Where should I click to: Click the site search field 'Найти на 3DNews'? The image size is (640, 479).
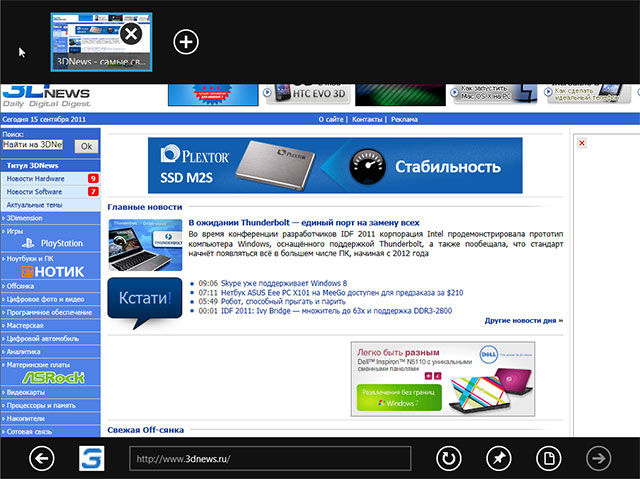point(33,145)
